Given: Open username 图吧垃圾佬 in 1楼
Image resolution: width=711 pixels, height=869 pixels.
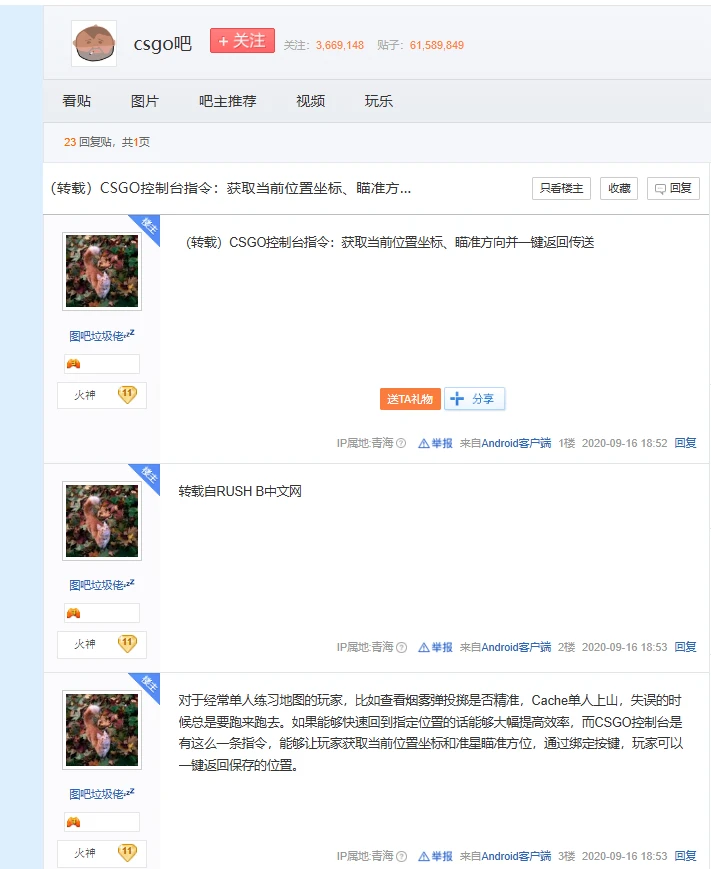Looking at the screenshot, I should click(102, 336).
